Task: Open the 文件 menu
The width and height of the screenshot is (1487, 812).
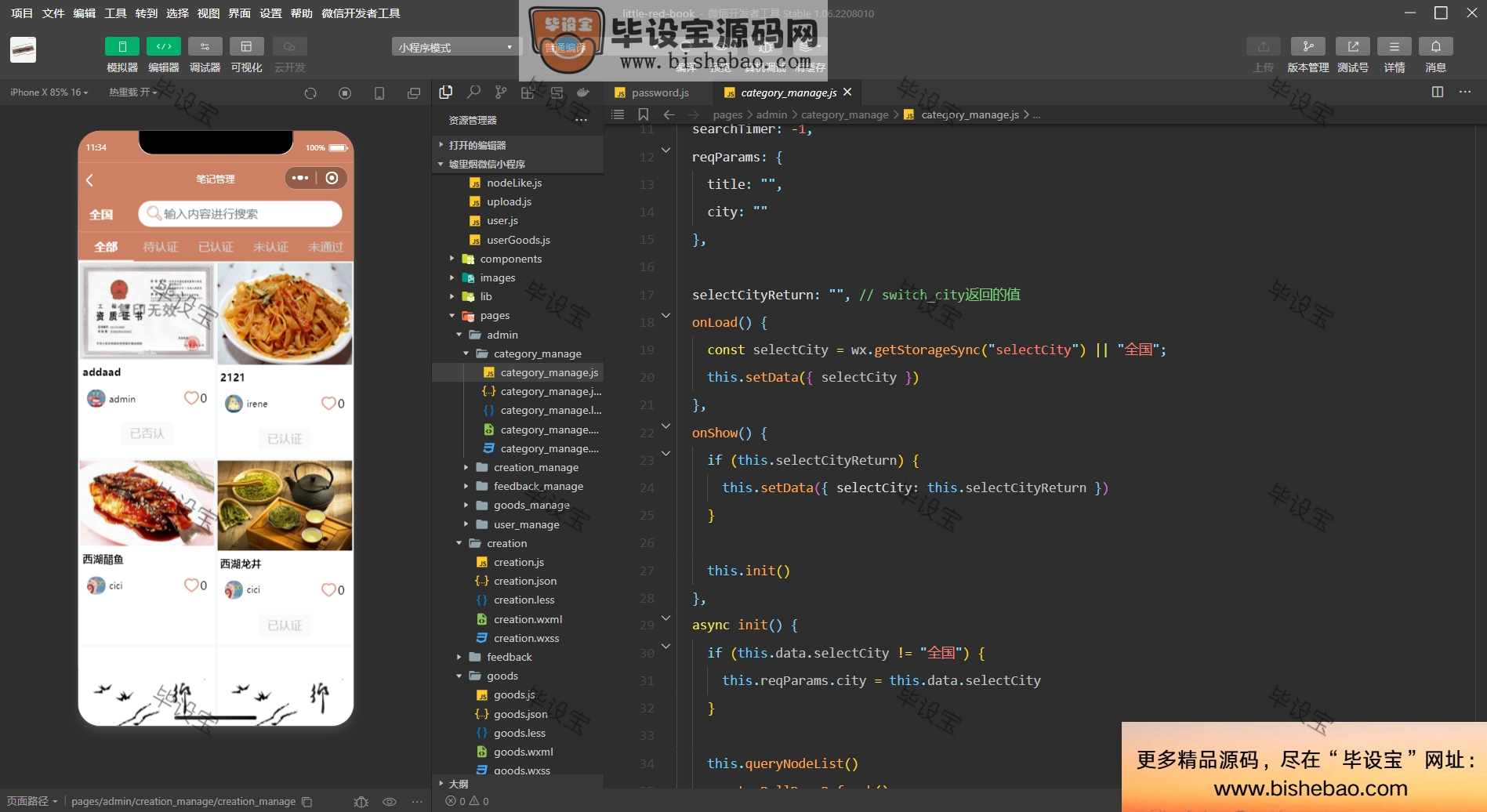Action: click(x=53, y=13)
